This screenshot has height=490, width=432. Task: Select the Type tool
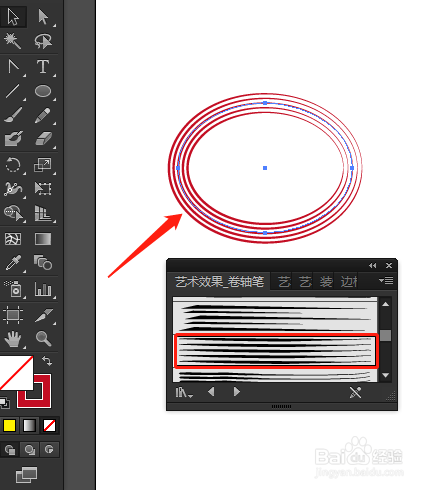(x=43, y=66)
